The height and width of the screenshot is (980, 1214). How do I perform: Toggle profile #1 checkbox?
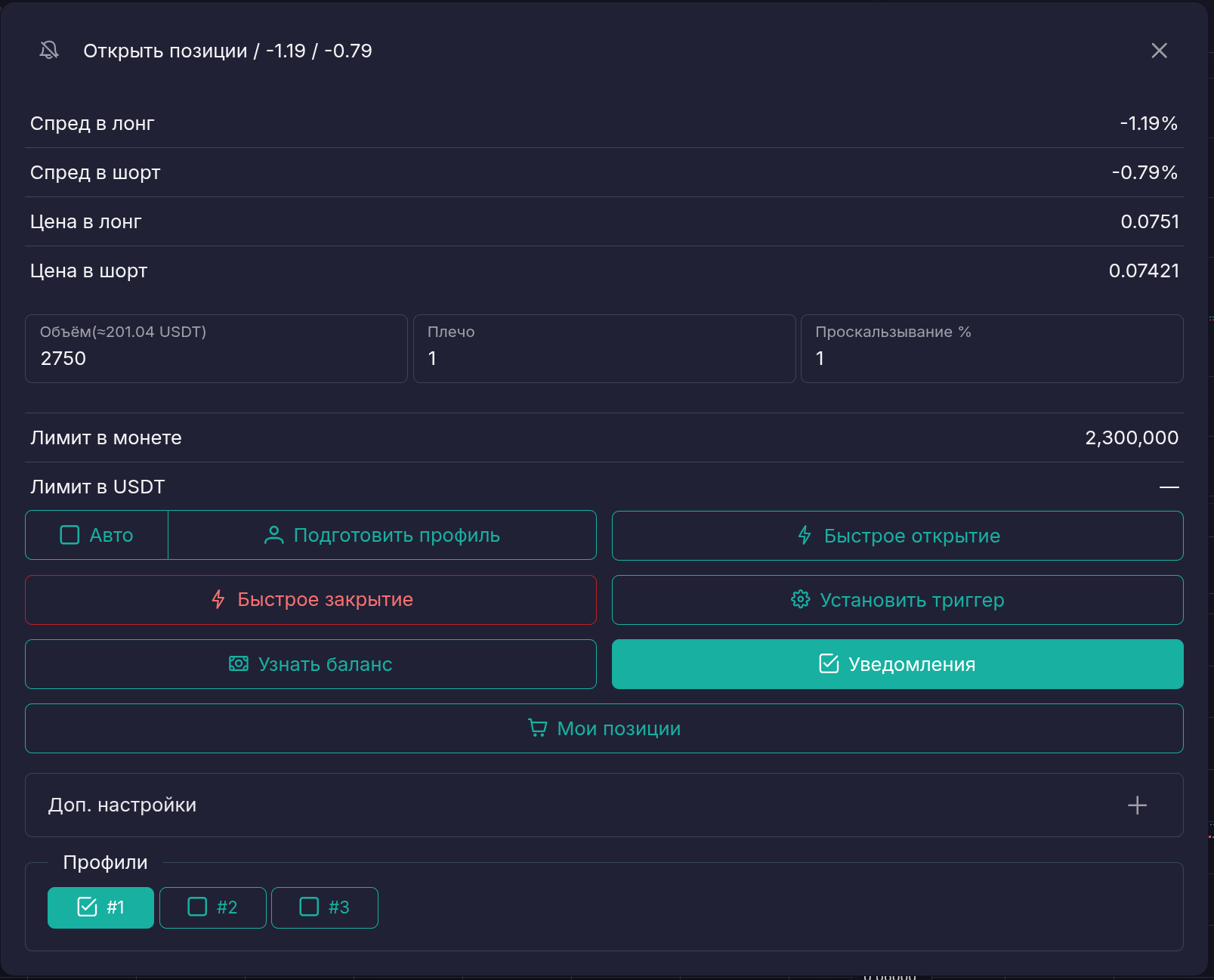pos(100,907)
